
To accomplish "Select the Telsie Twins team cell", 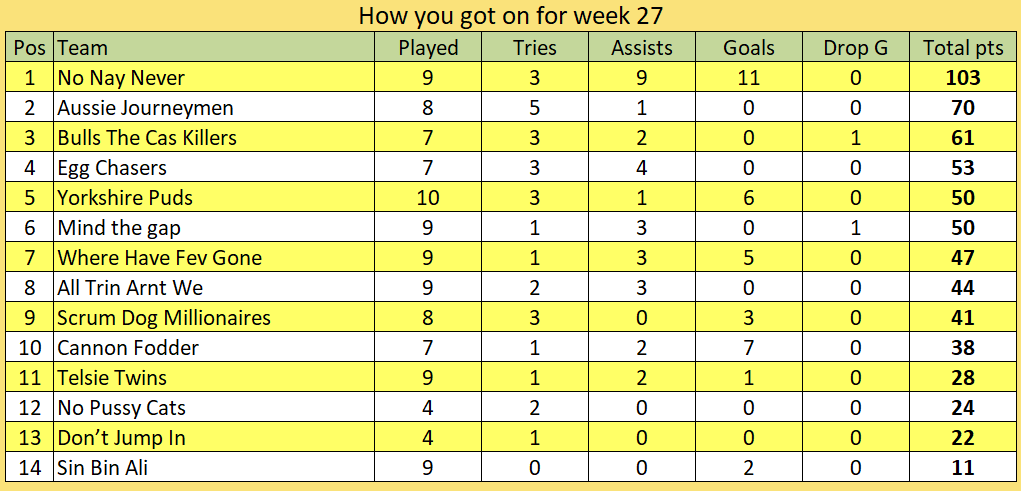I will click(214, 377).
